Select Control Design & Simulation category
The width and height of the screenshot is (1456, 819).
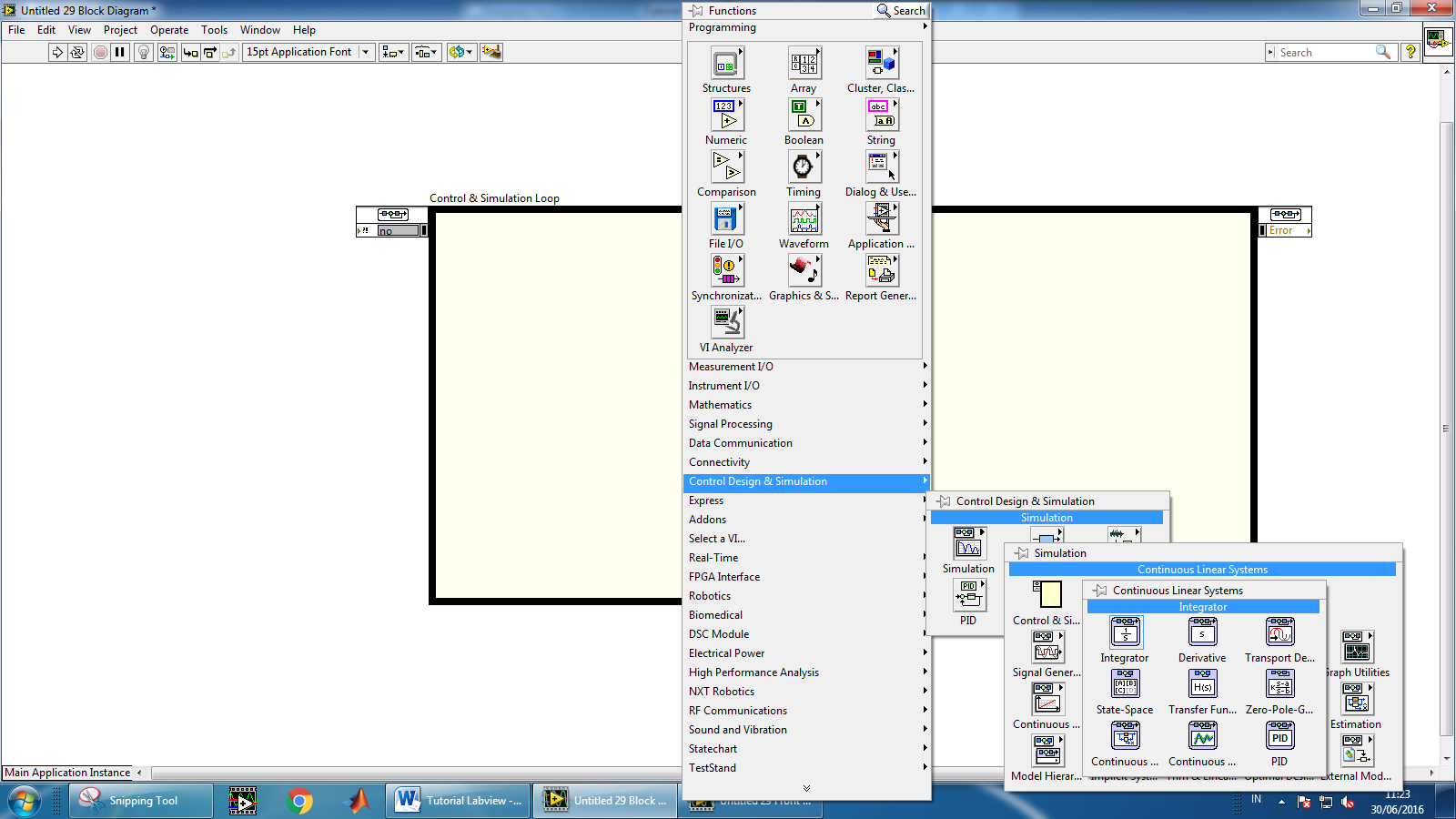tap(807, 481)
